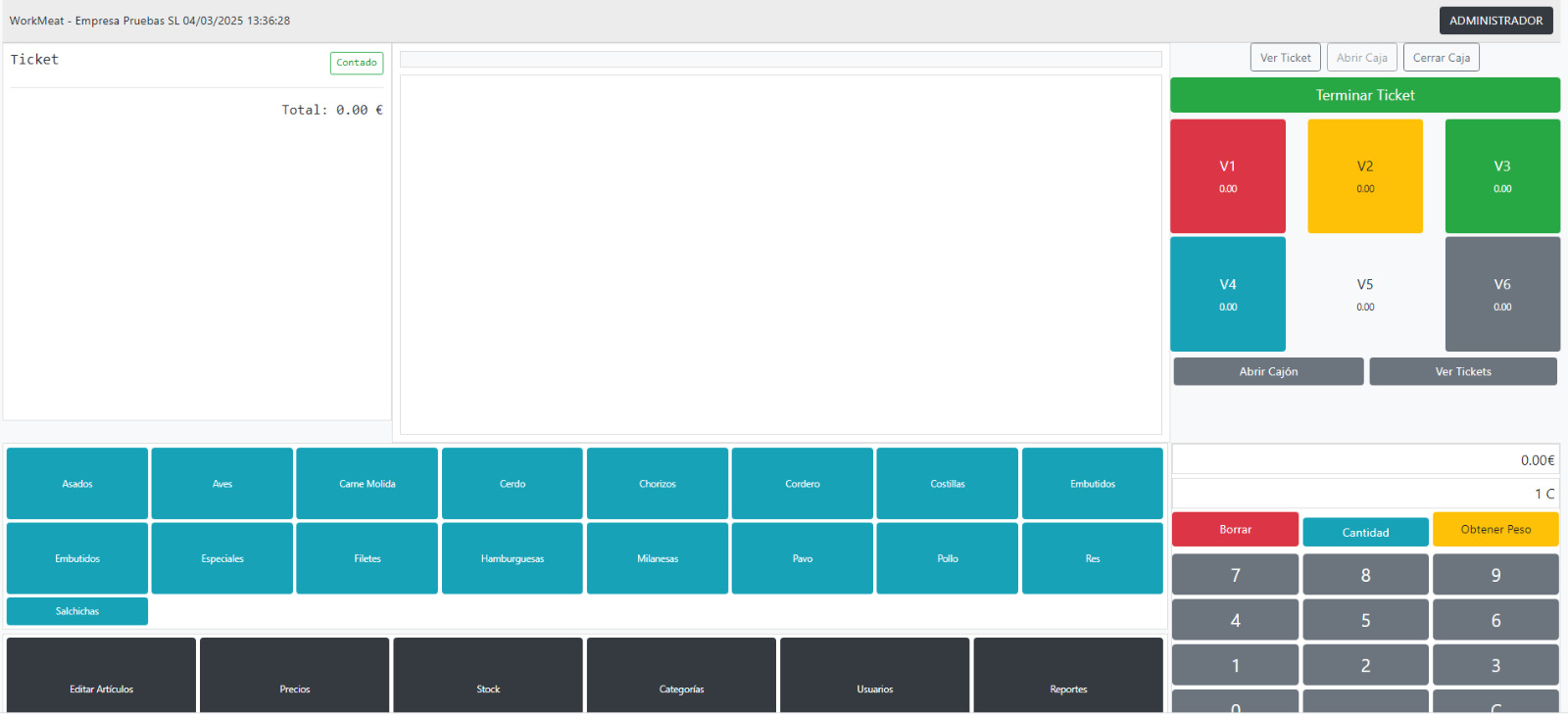
Task: Choose the gray V6 seller tile
Action: coord(1501,294)
